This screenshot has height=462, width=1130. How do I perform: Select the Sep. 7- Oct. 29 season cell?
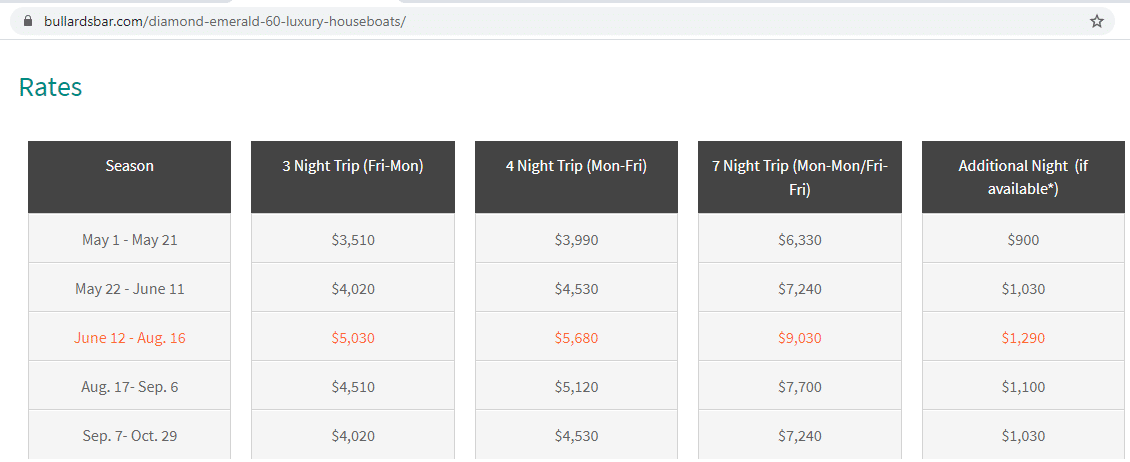pos(130,435)
